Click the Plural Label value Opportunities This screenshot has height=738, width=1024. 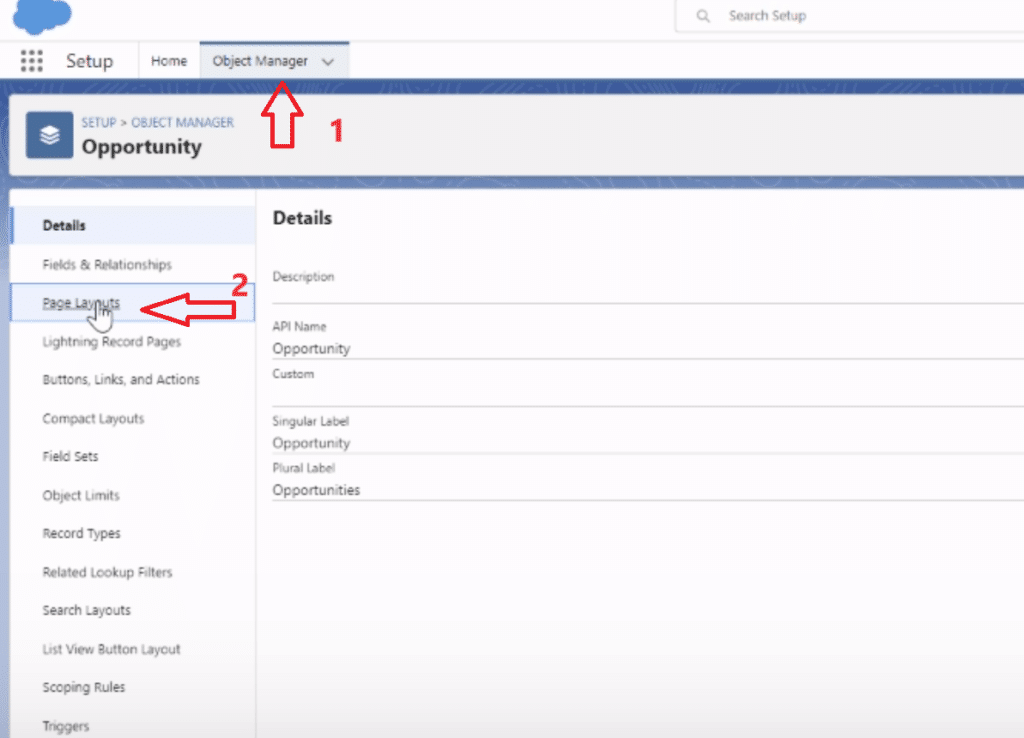[316, 490]
